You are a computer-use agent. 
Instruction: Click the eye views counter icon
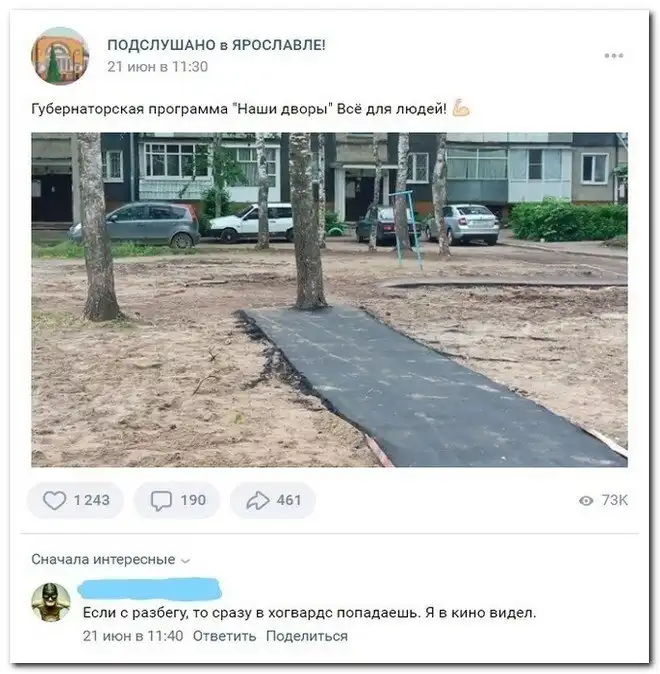(586, 500)
